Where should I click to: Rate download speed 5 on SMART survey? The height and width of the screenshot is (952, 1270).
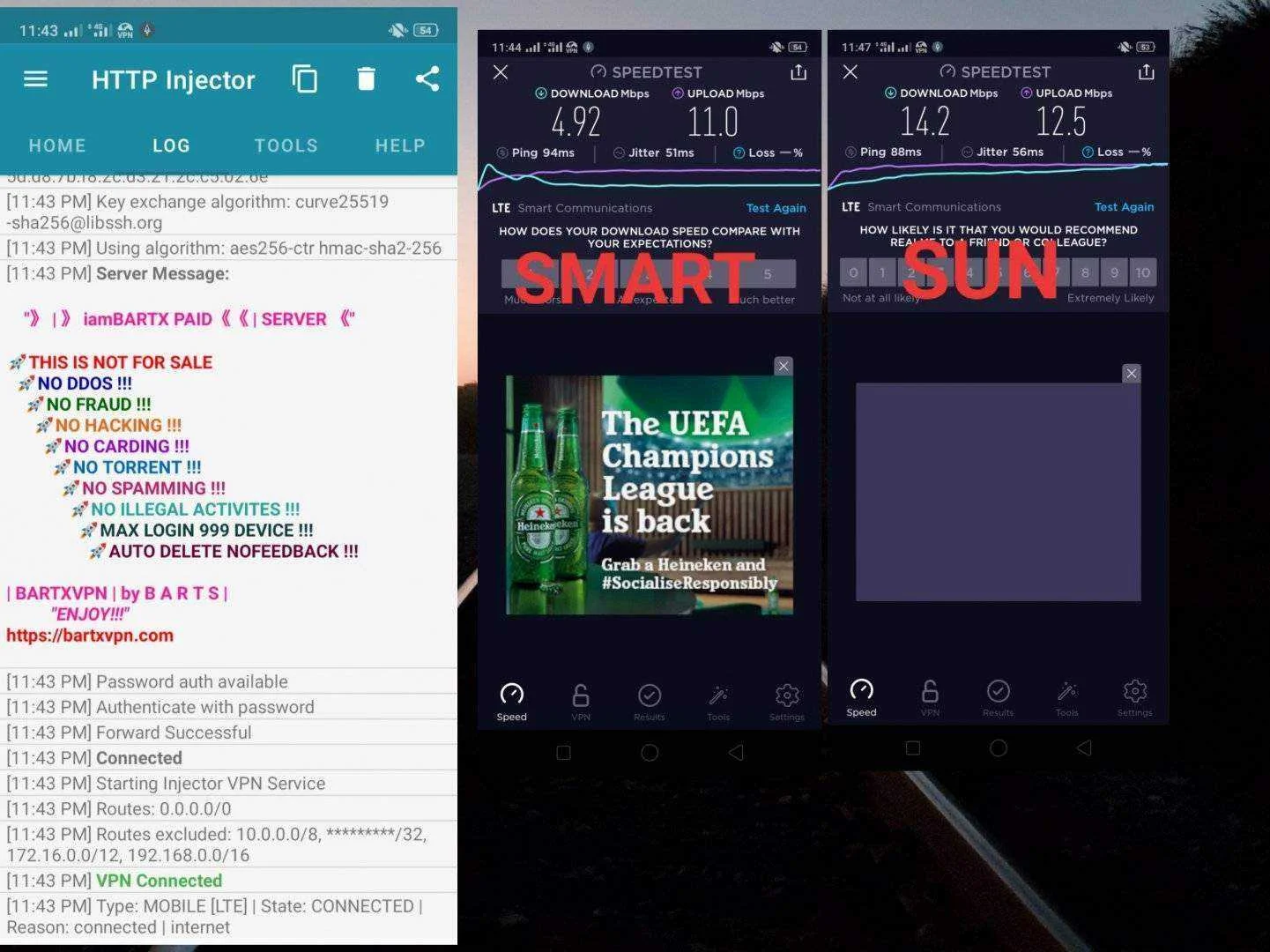768,274
